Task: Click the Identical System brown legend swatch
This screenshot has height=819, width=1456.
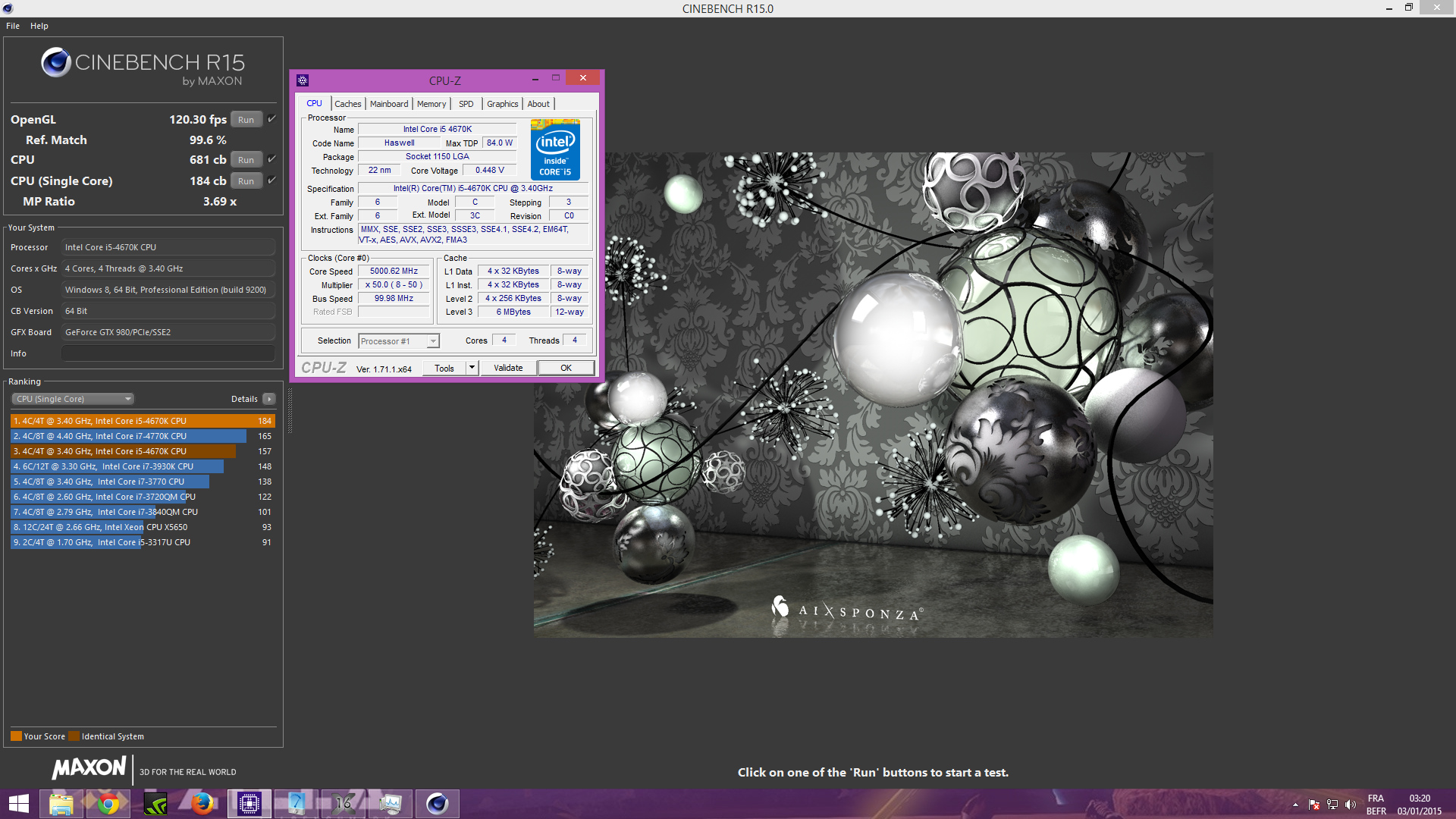Action: point(74,736)
